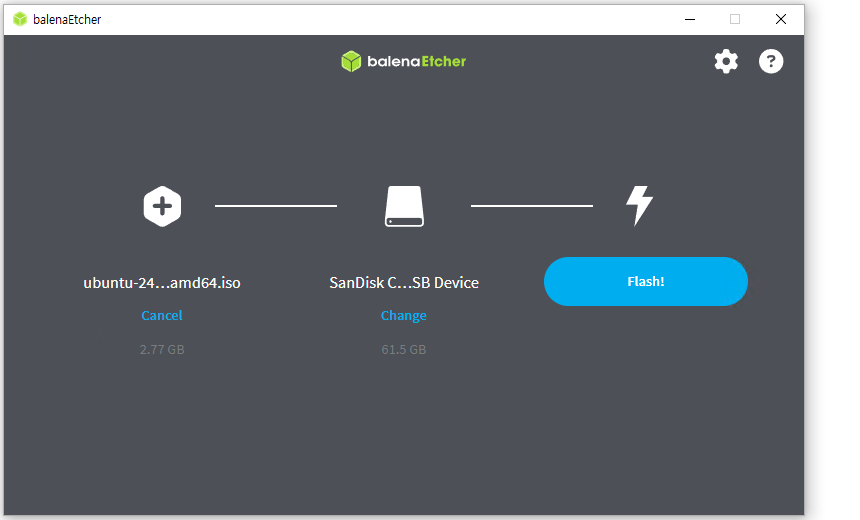Cancel the selected Ubuntu image
Viewport: 860px width, 520px height.
[x=162, y=315]
